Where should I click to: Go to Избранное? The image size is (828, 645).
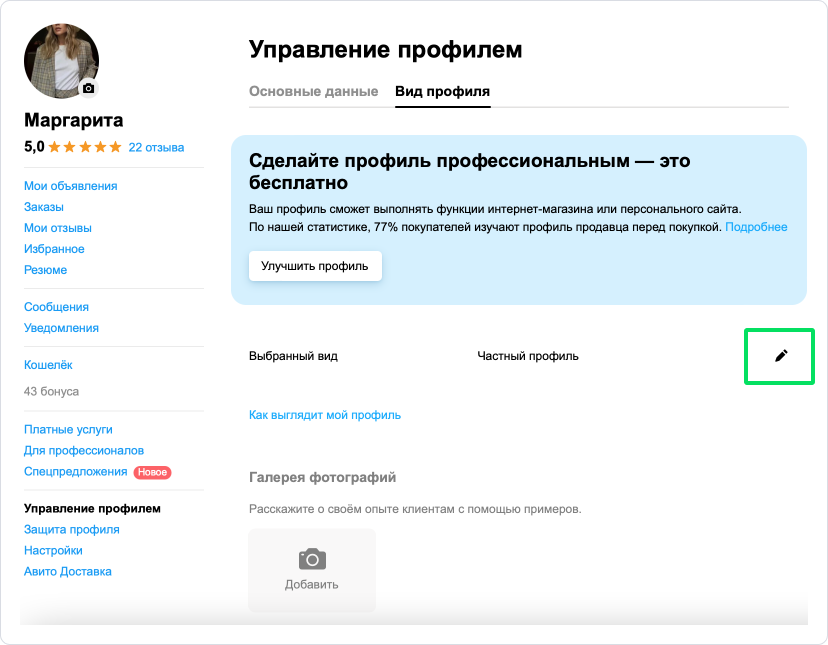[x=54, y=249]
